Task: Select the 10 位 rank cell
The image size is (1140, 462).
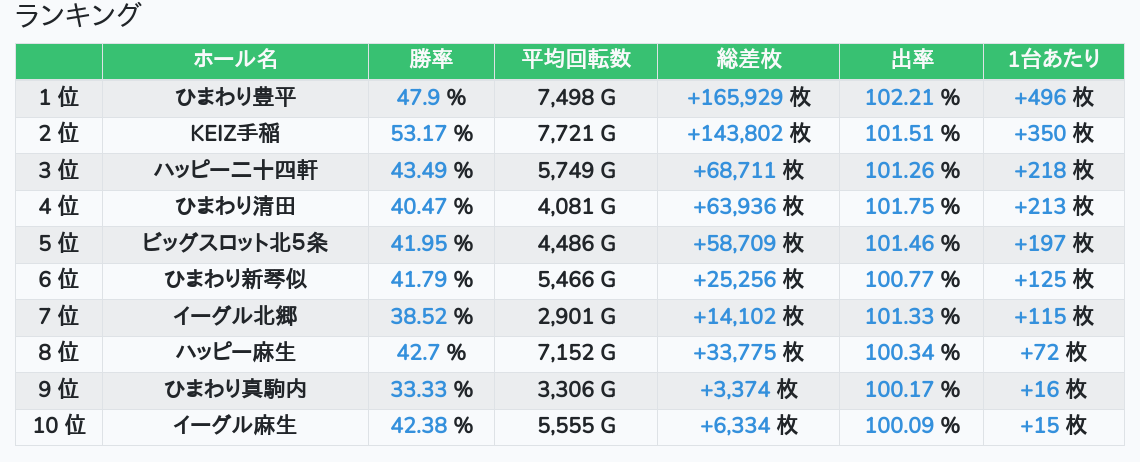Action: point(59,426)
